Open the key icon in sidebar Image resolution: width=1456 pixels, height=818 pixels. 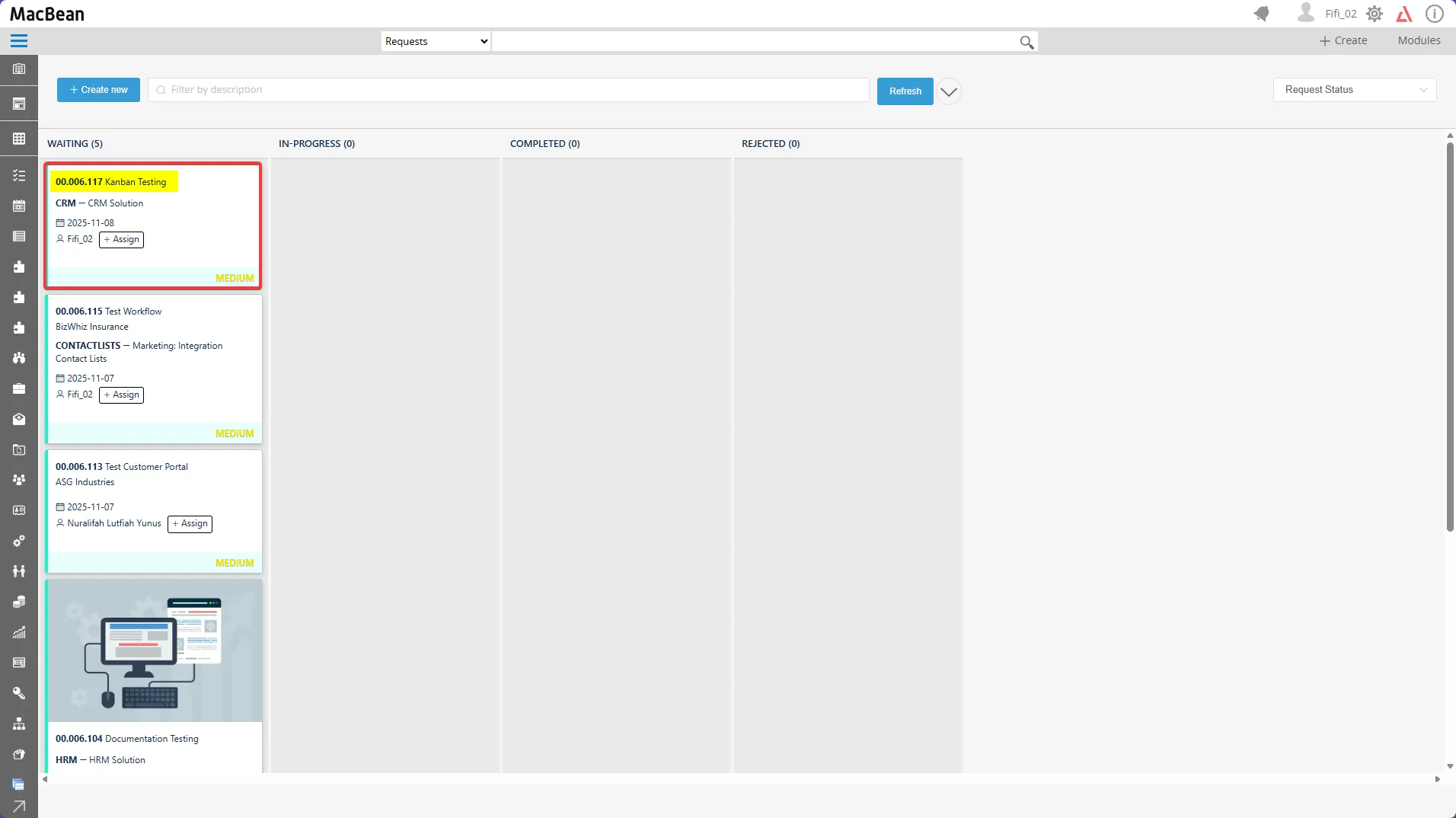click(x=19, y=693)
